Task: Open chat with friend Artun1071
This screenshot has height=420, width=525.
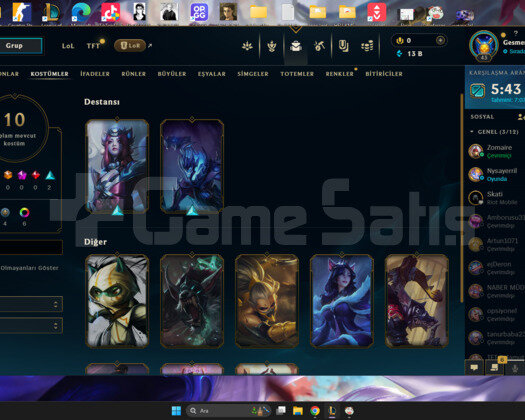Action: click(x=496, y=244)
